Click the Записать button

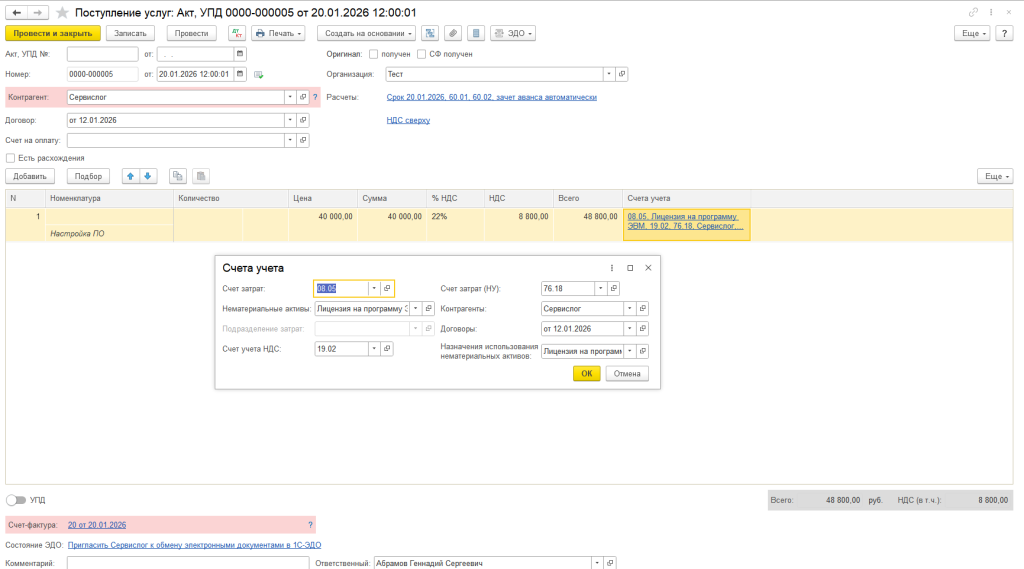click(131, 33)
